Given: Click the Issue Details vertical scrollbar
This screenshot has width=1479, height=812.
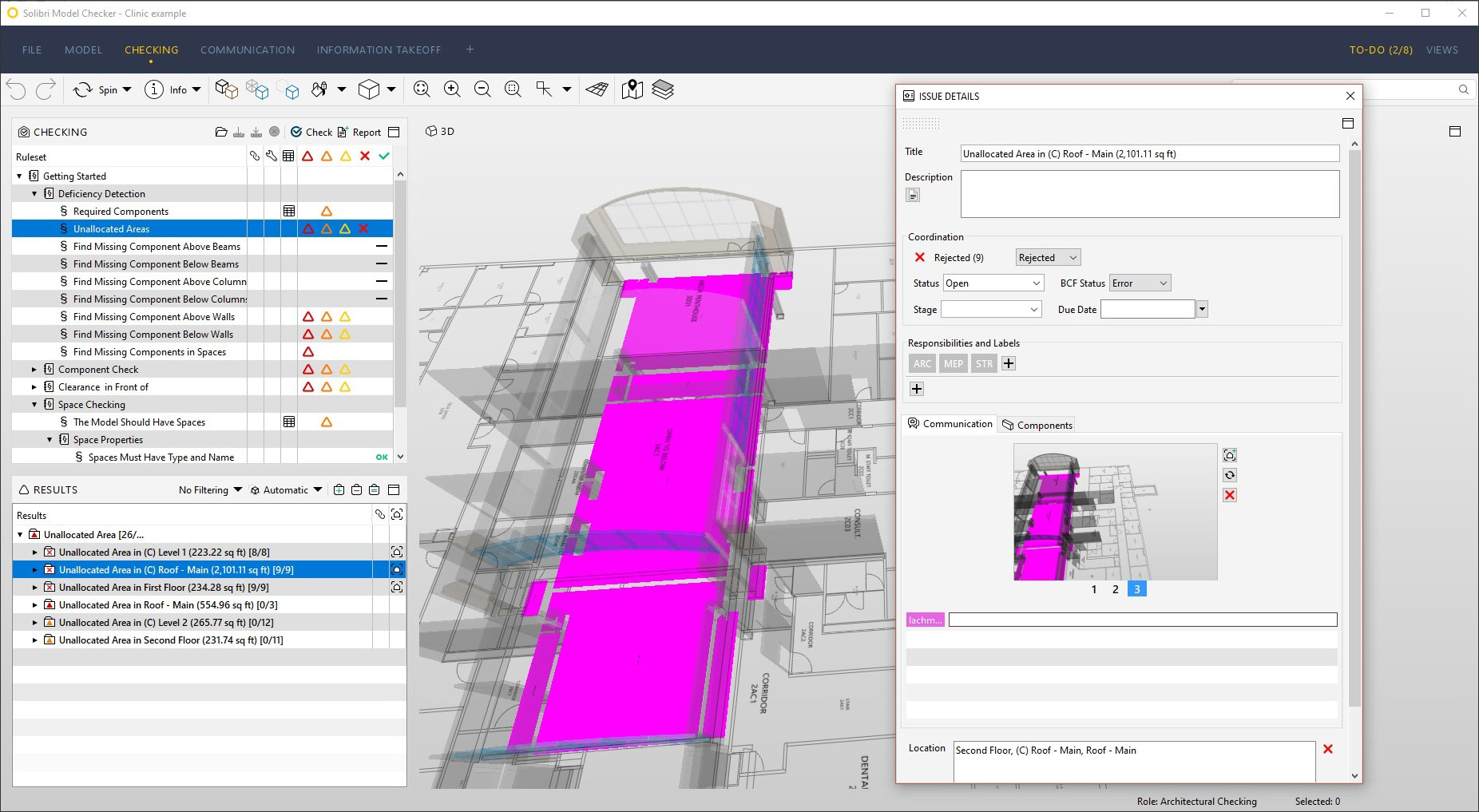Looking at the screenshot, I should click(1354, 427).
